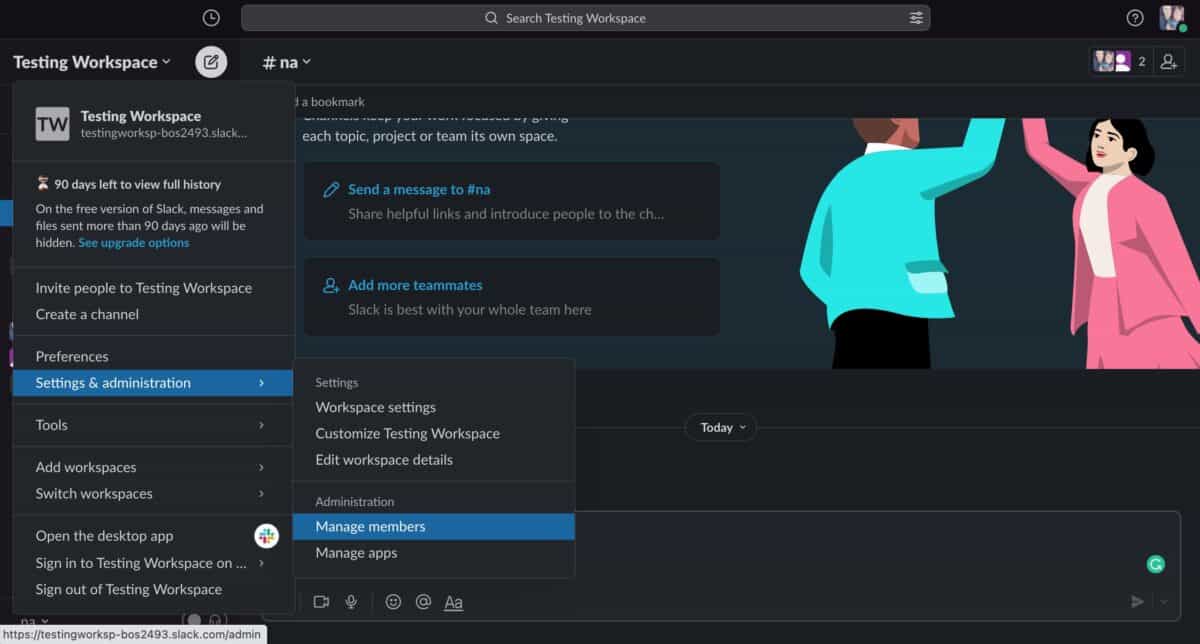Screen dimensions: 1200x644
Task: Open the help question mark icon
Action: [x=1135, y=18]
